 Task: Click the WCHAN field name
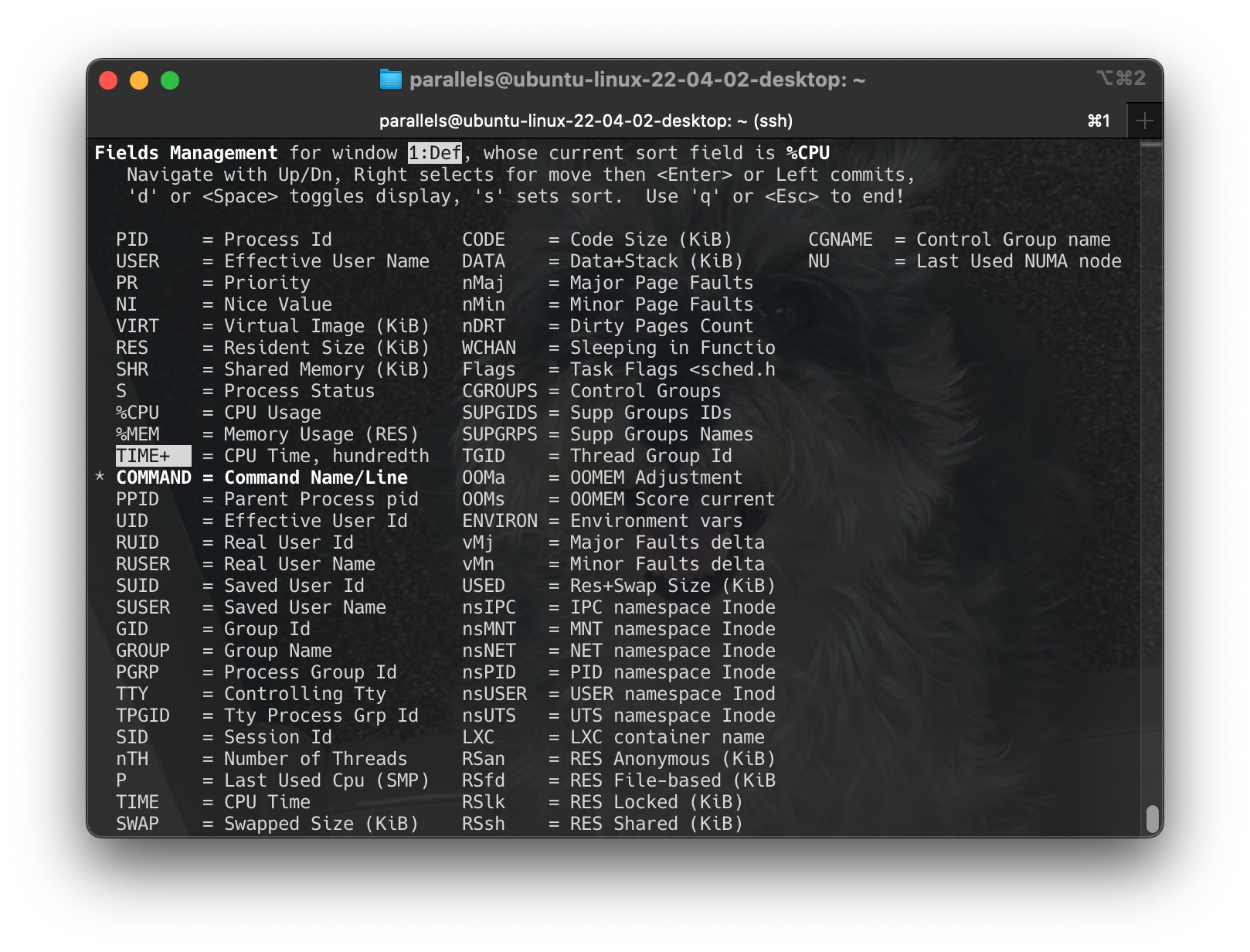[489, 348]
